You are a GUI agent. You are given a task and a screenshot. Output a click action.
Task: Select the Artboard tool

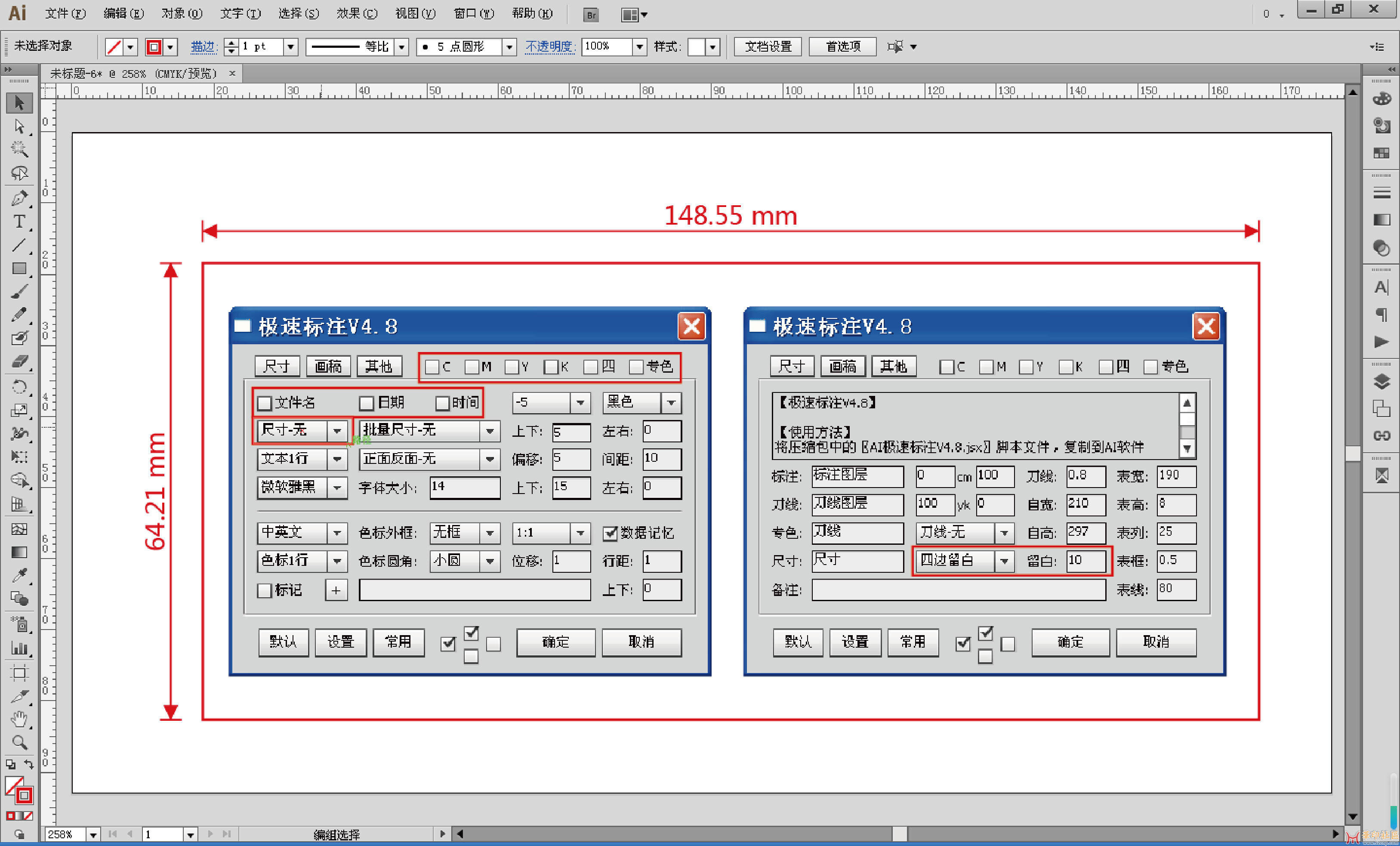19,673
